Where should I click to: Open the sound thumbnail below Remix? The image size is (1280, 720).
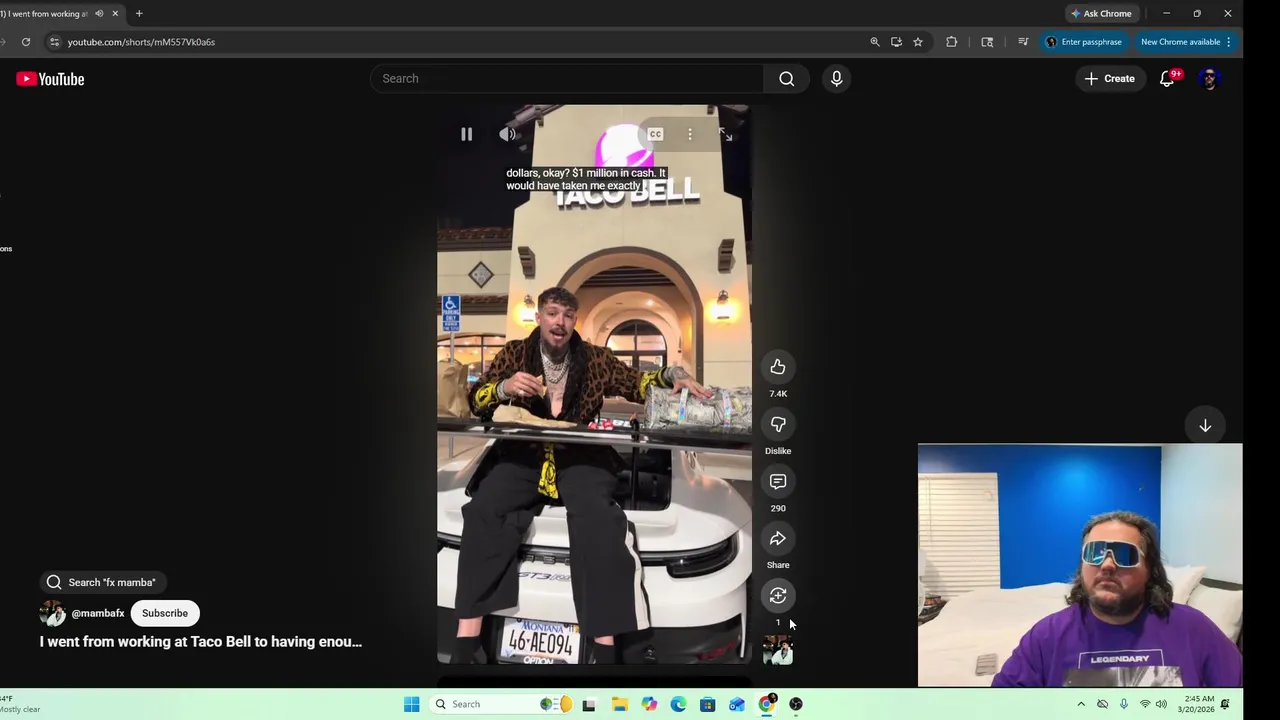(778, 651)
